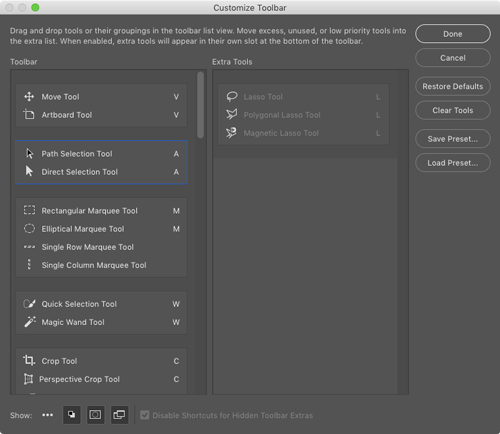
Task: Select Magnetic Lasso Tool label
Action: pyautogui.click(x=281, y=133)
